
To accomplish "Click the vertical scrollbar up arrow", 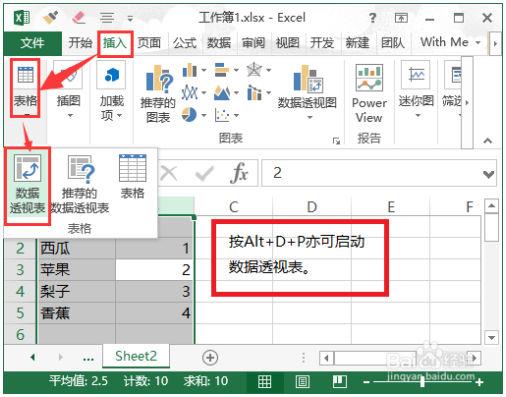I will [492, 206].
